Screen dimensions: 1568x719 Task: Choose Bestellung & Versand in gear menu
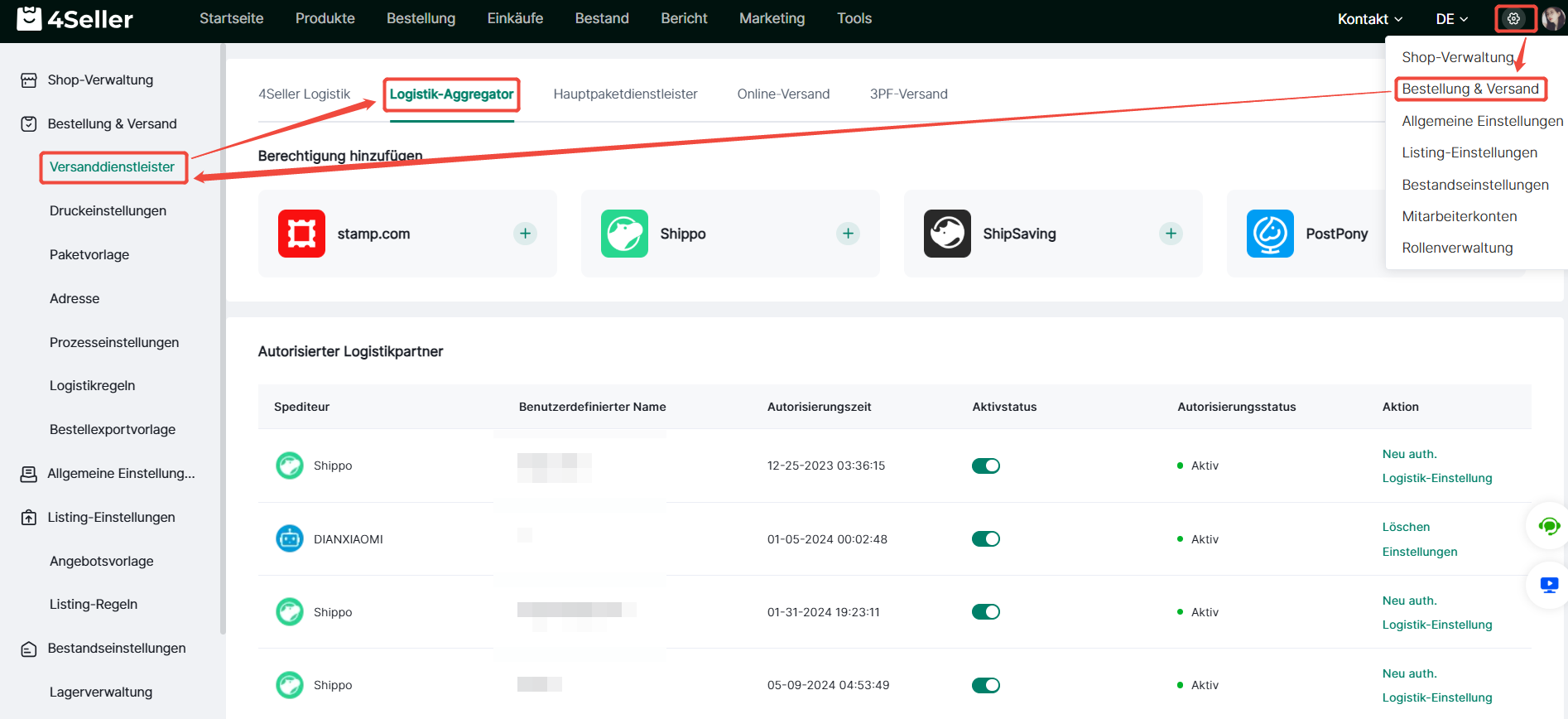(x=1470, y=89)
